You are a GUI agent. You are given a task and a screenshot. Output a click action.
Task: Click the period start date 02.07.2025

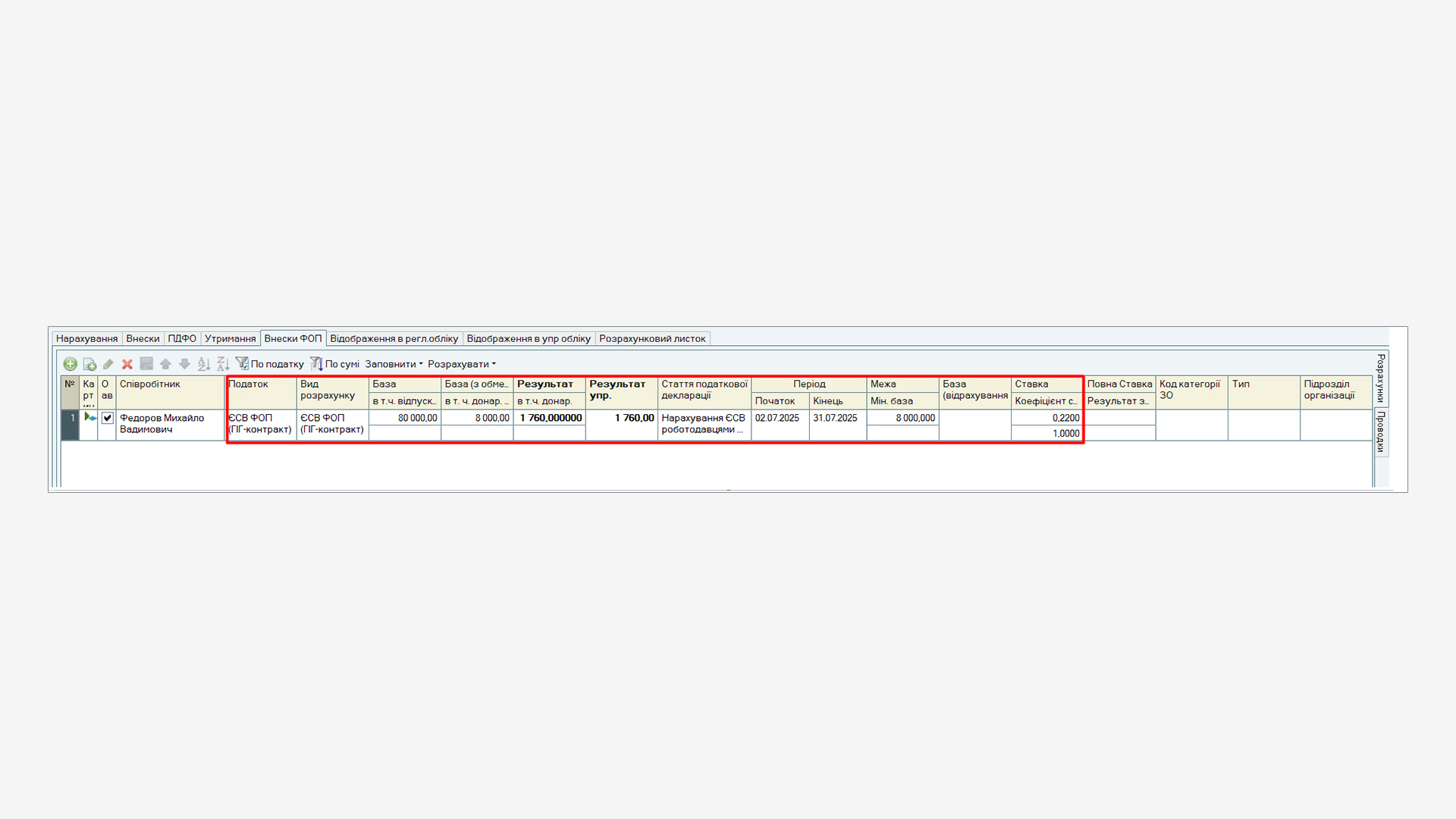click(780, 425)
